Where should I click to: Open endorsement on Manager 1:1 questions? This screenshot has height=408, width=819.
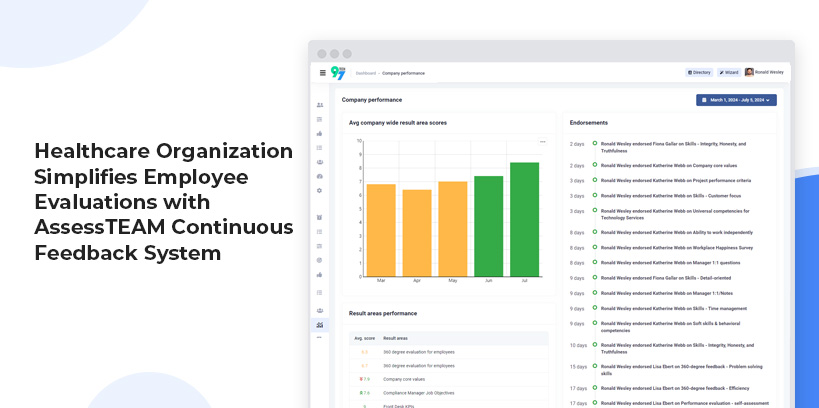click(670, 263)
